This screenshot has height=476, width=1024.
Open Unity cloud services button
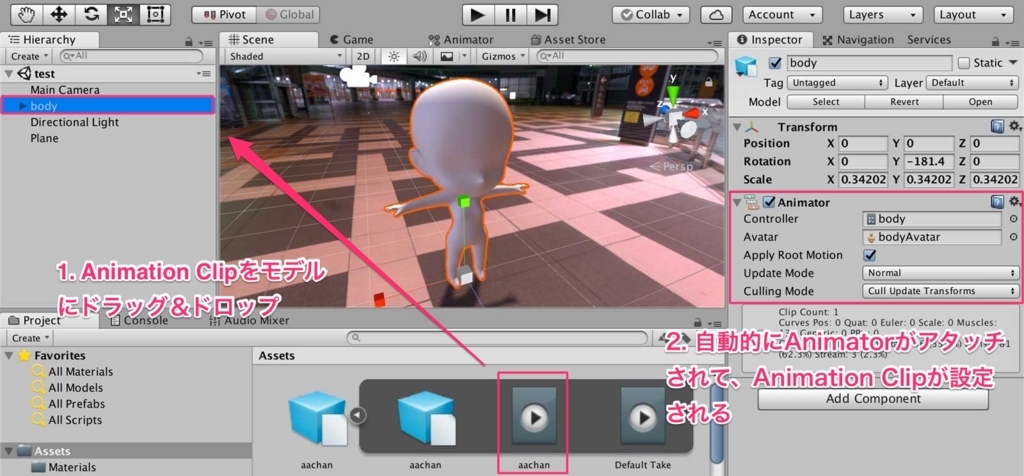(x=716, y=14)
